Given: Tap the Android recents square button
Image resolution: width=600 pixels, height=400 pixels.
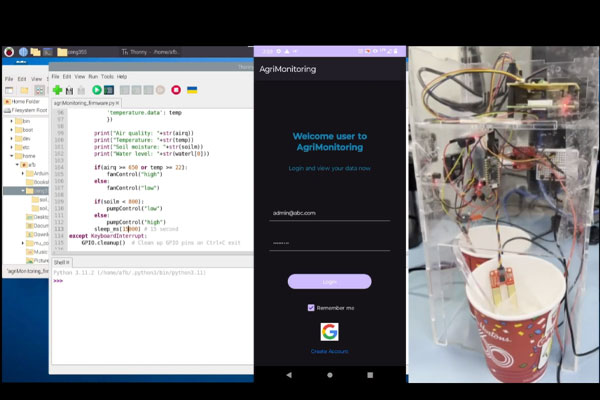Looking at the screenshot, I should coord(370,375).
